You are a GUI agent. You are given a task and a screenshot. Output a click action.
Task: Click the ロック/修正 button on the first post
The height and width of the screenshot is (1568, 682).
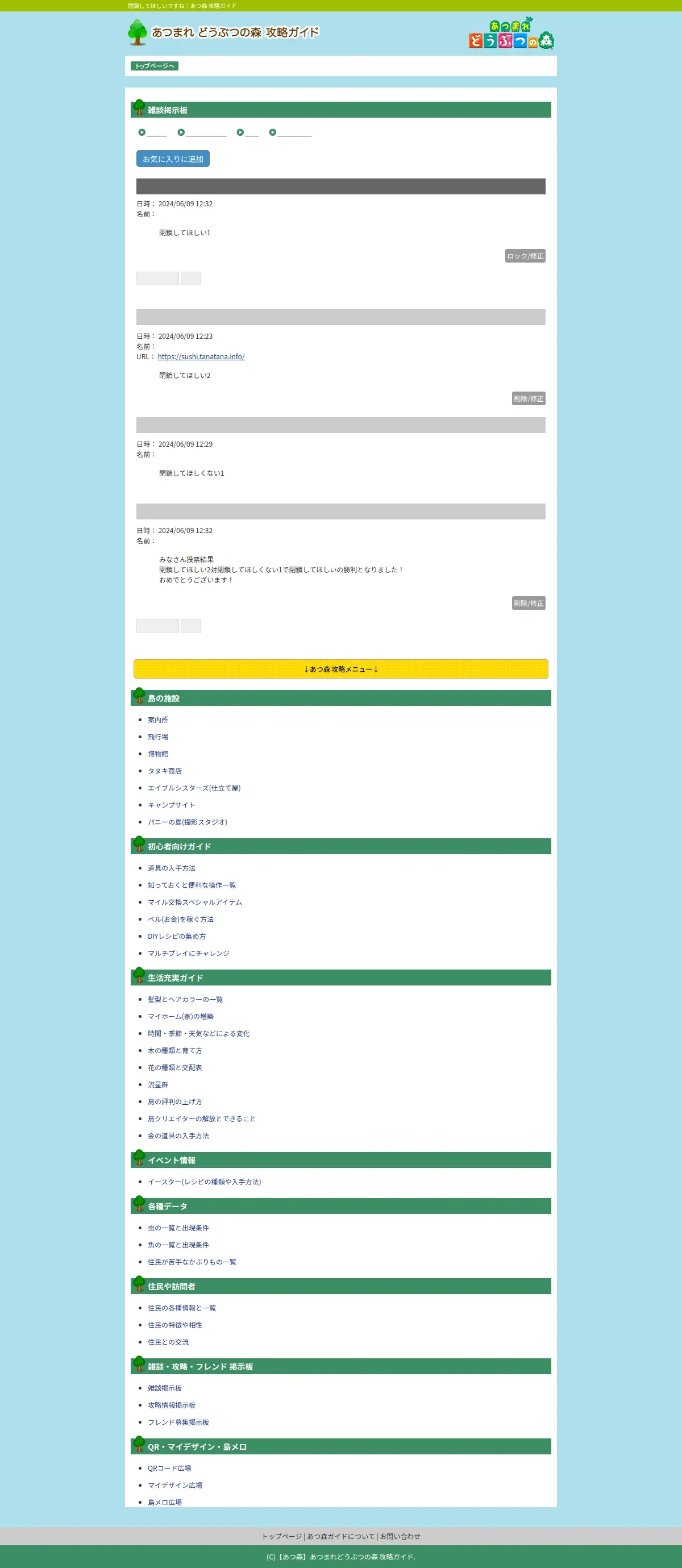[x=525, y=256]
